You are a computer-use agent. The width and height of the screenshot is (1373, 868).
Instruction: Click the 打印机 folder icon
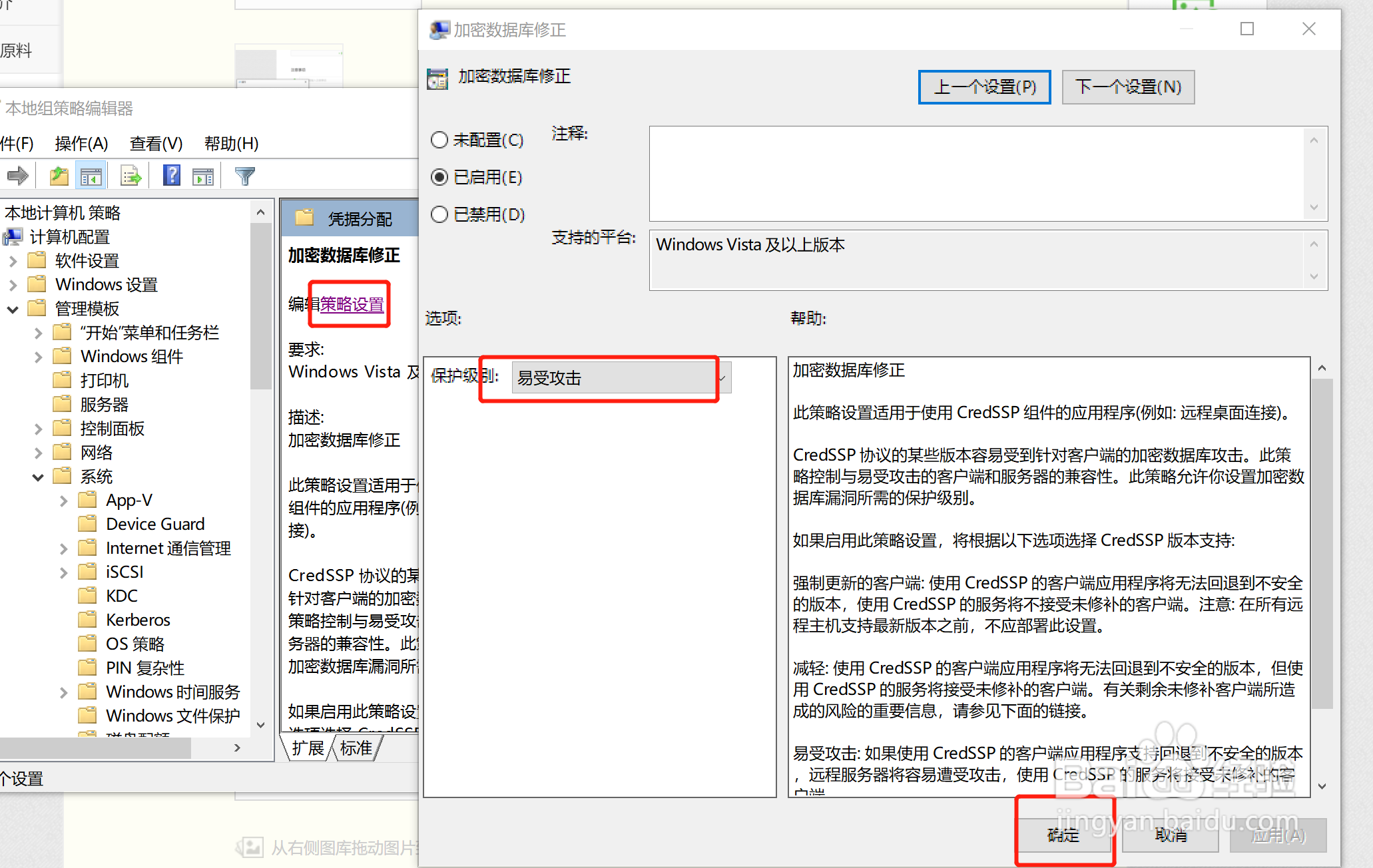tap(62, 380)
